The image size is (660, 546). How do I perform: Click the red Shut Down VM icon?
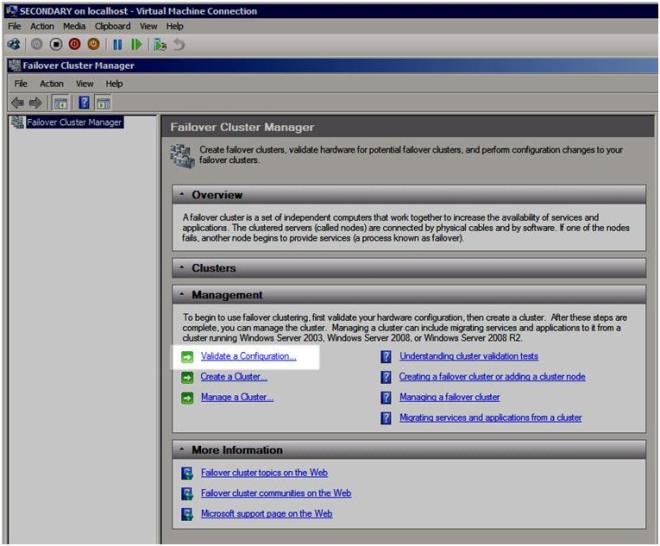point(75,44)
